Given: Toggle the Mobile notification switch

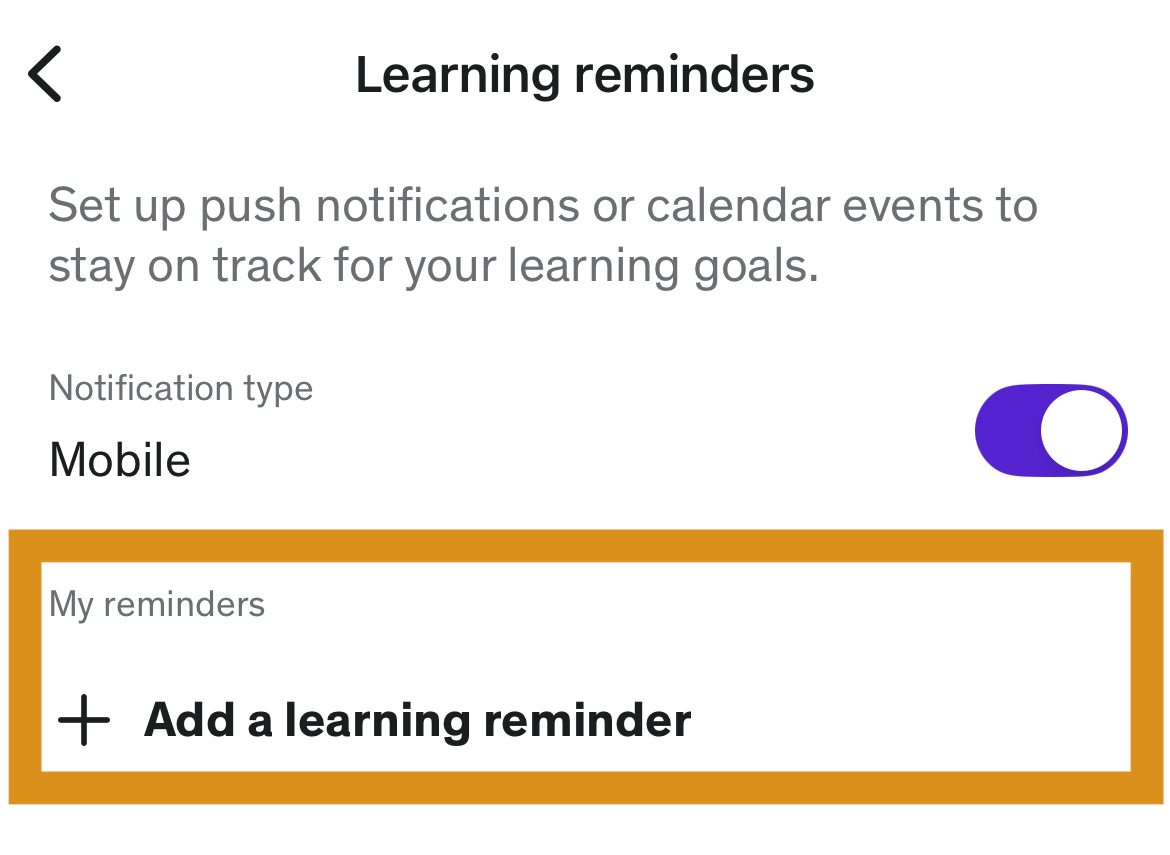Looking at the screenshot, I should pos(1051,430).
